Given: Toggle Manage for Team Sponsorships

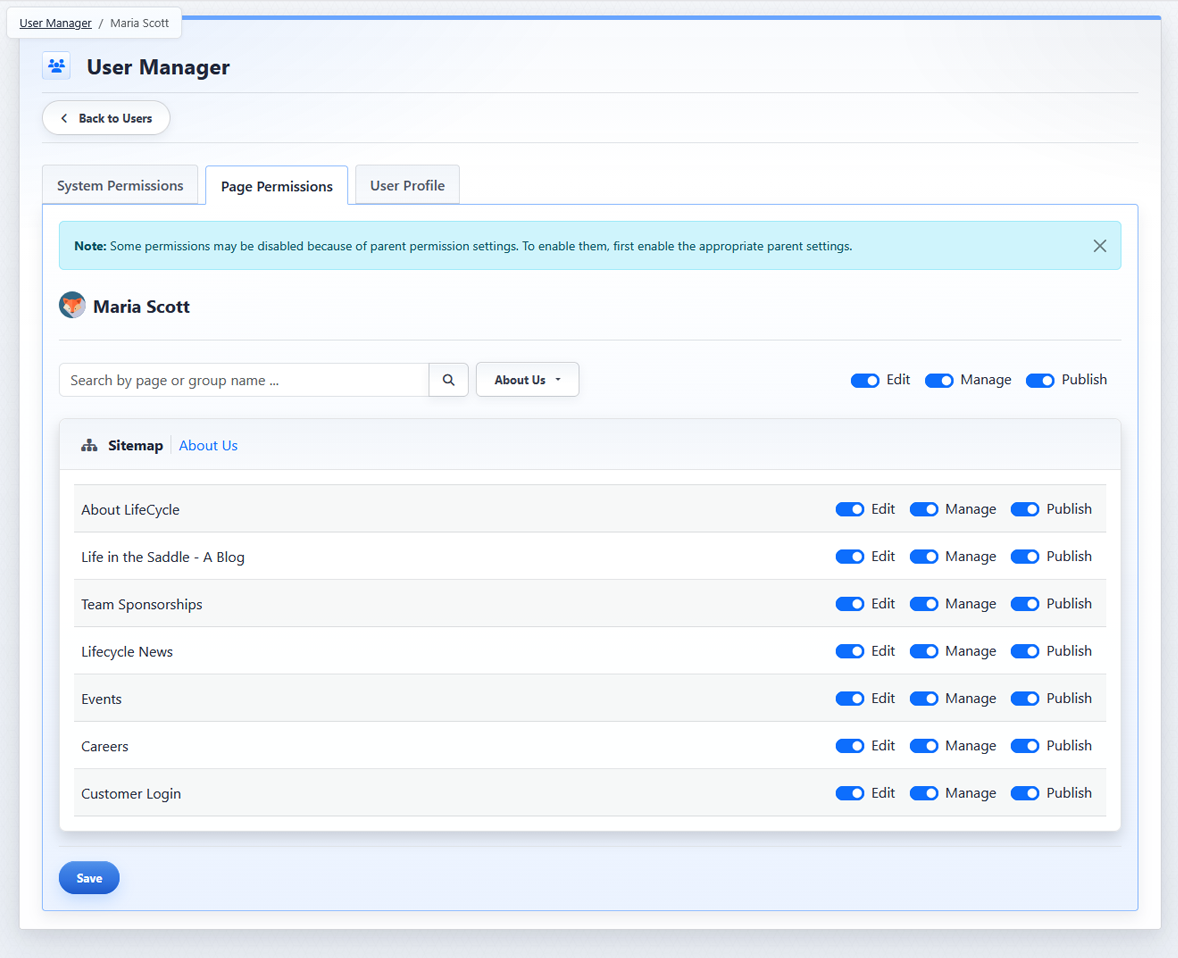Looking at the screenshot, I should tap(924, 604).
